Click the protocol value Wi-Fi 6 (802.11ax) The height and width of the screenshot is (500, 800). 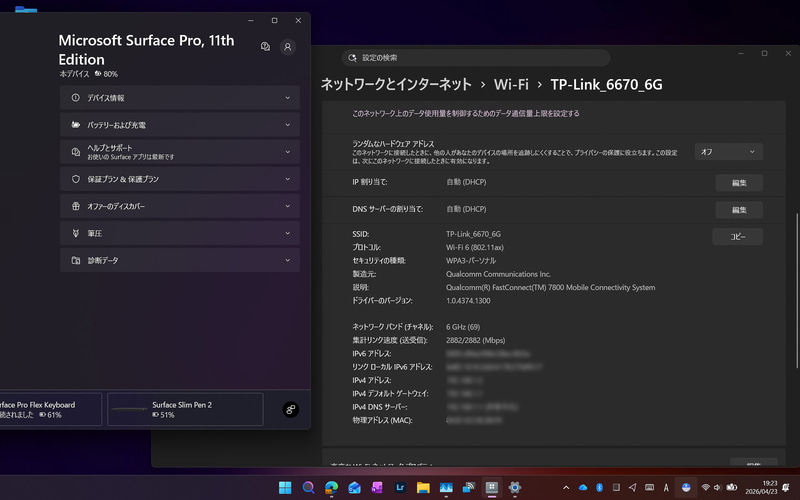coord(475,247)
